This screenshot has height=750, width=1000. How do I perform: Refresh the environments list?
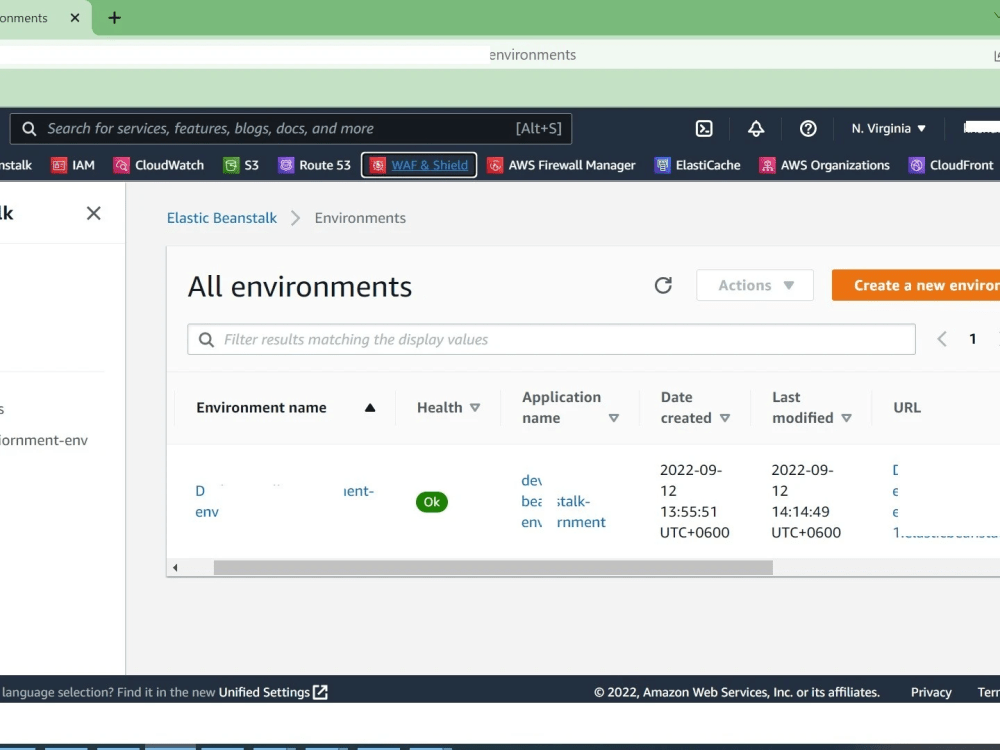(x=663, y=285)
